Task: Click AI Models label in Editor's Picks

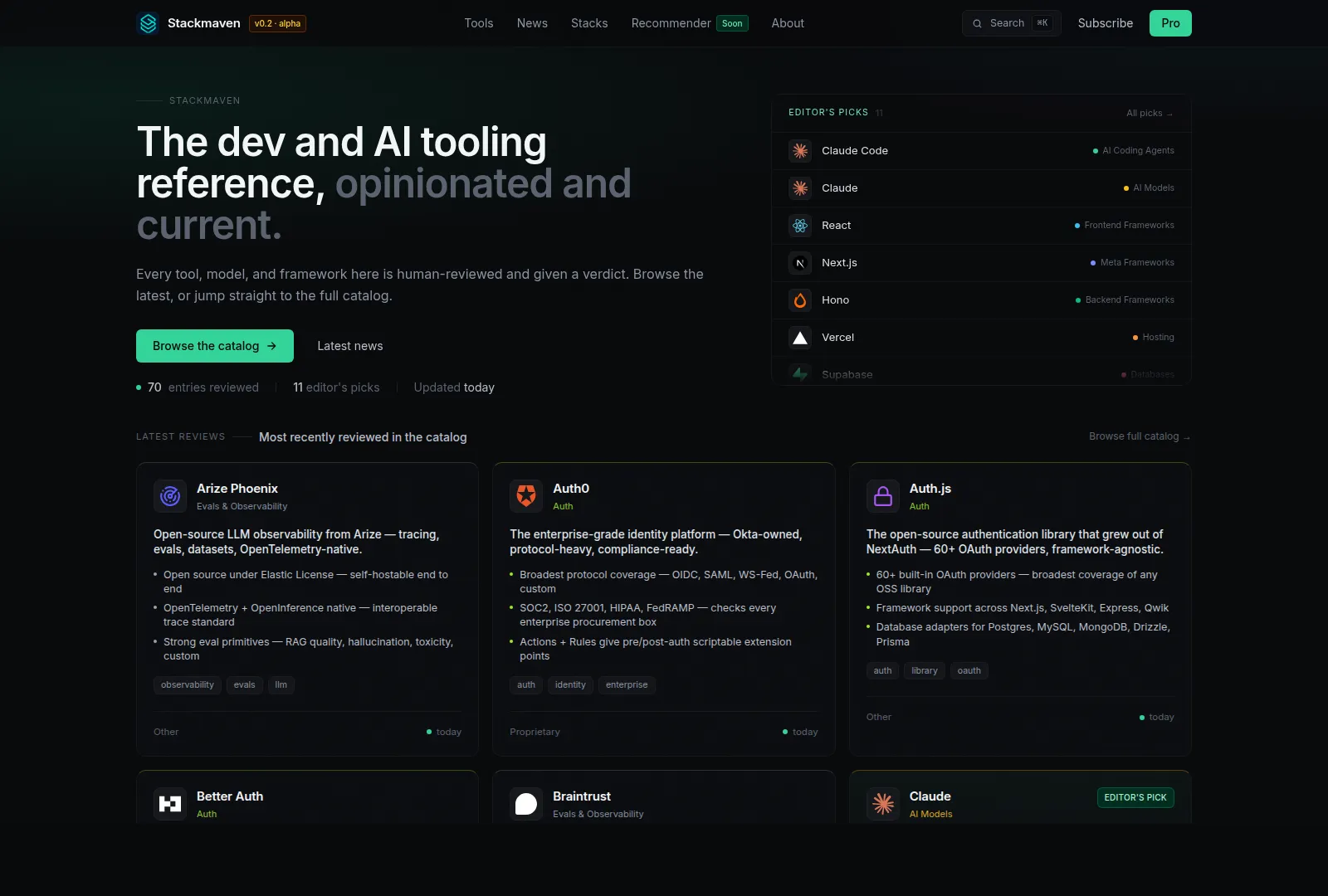Action: click(x=1154, y=188)
